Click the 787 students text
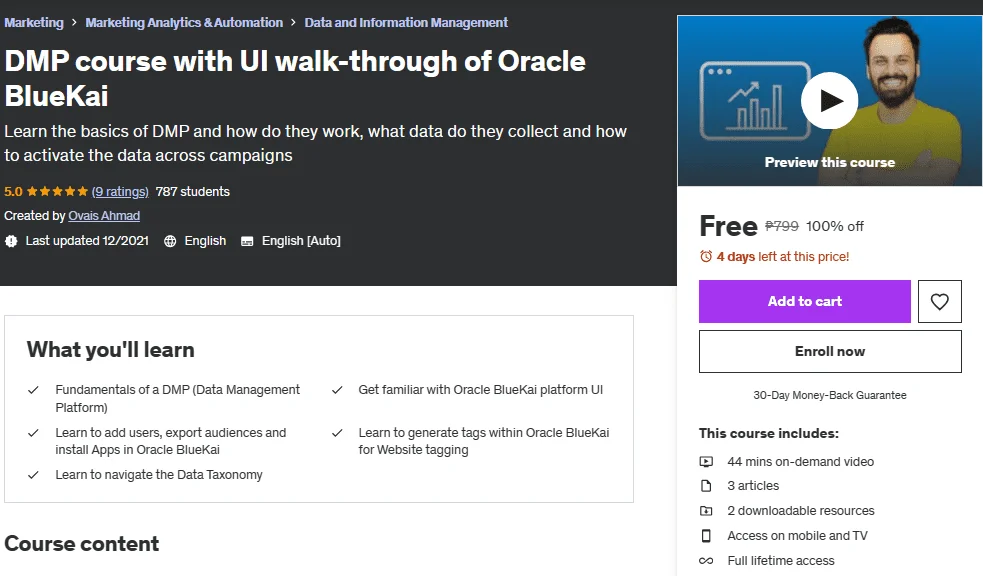Image resolution: width=983 pixels, height=576 pixels. pyautogui.click(x=192, y=192)
